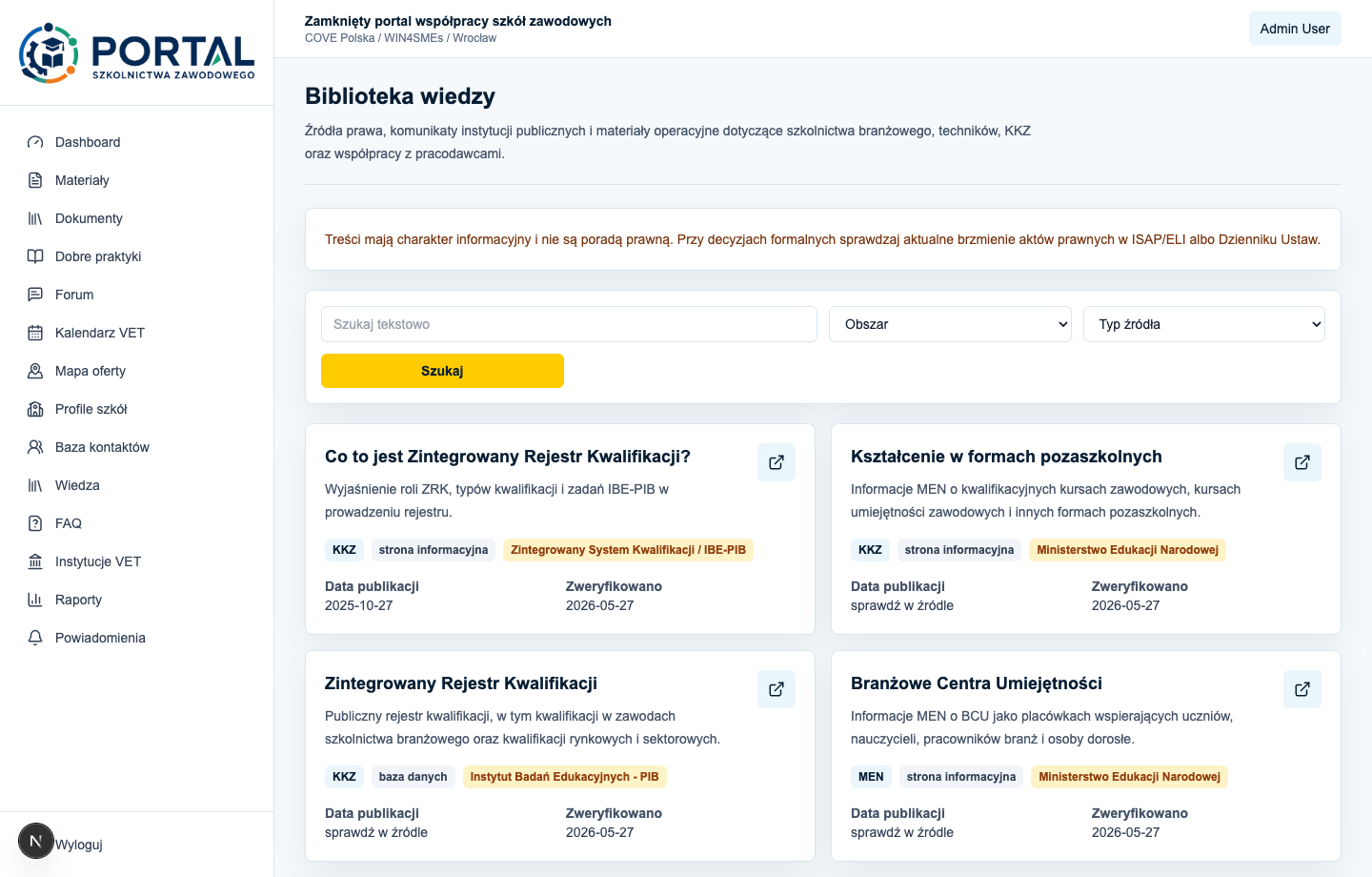Viewport: 1372px width, 877px height.
Task: Click the yellow Szukaj button
Action: (442, 371)
